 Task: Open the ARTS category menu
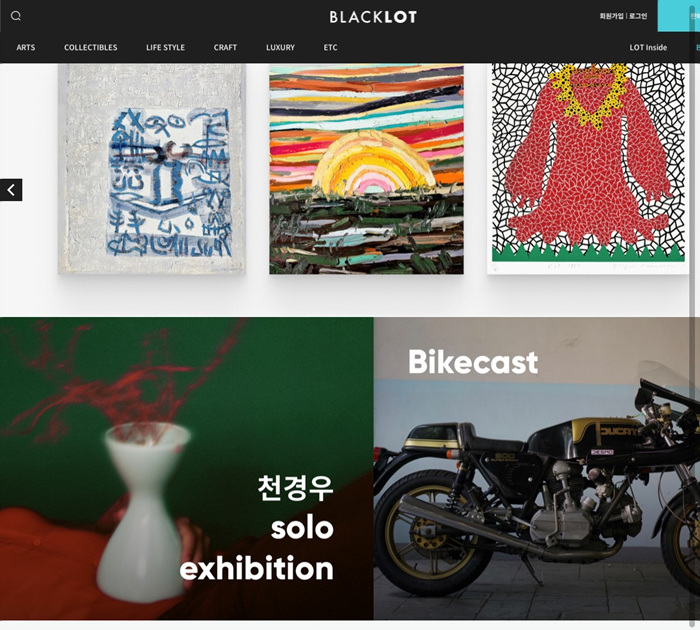[x=26, y=47]
